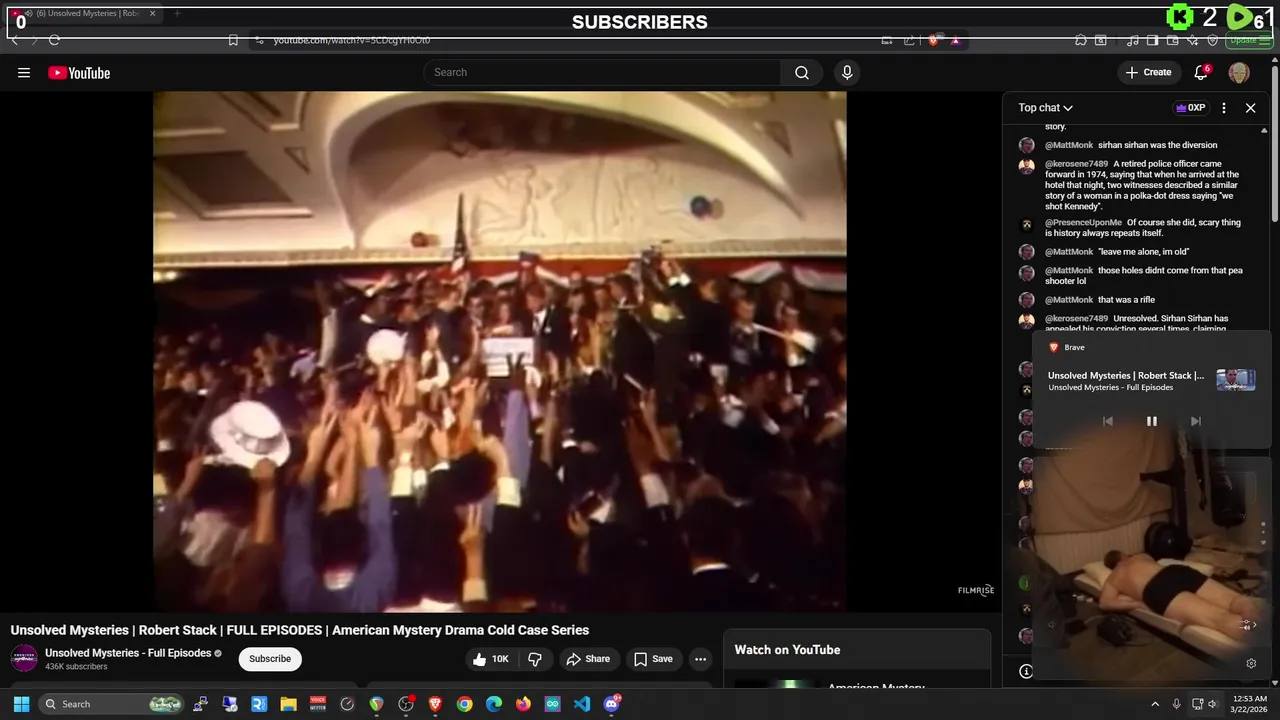The image size is (1280, 720).
Task: Close the live chat panel
Action: (1250, 108)
